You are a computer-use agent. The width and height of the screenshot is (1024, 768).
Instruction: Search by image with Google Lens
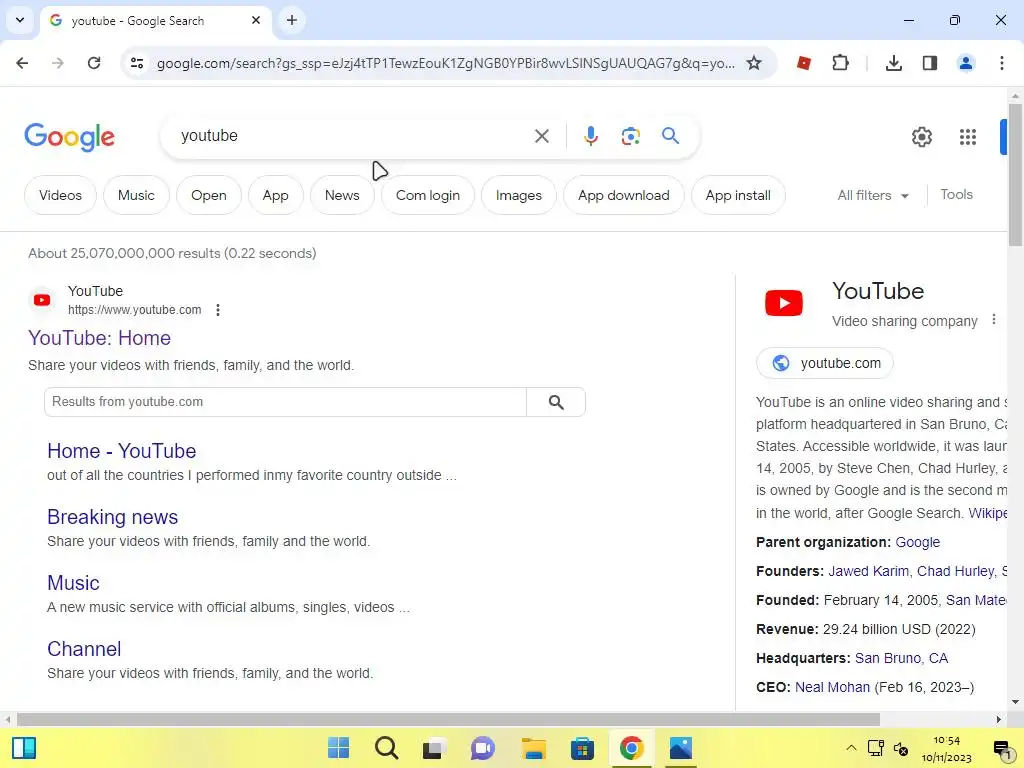(x=630, y=136)
